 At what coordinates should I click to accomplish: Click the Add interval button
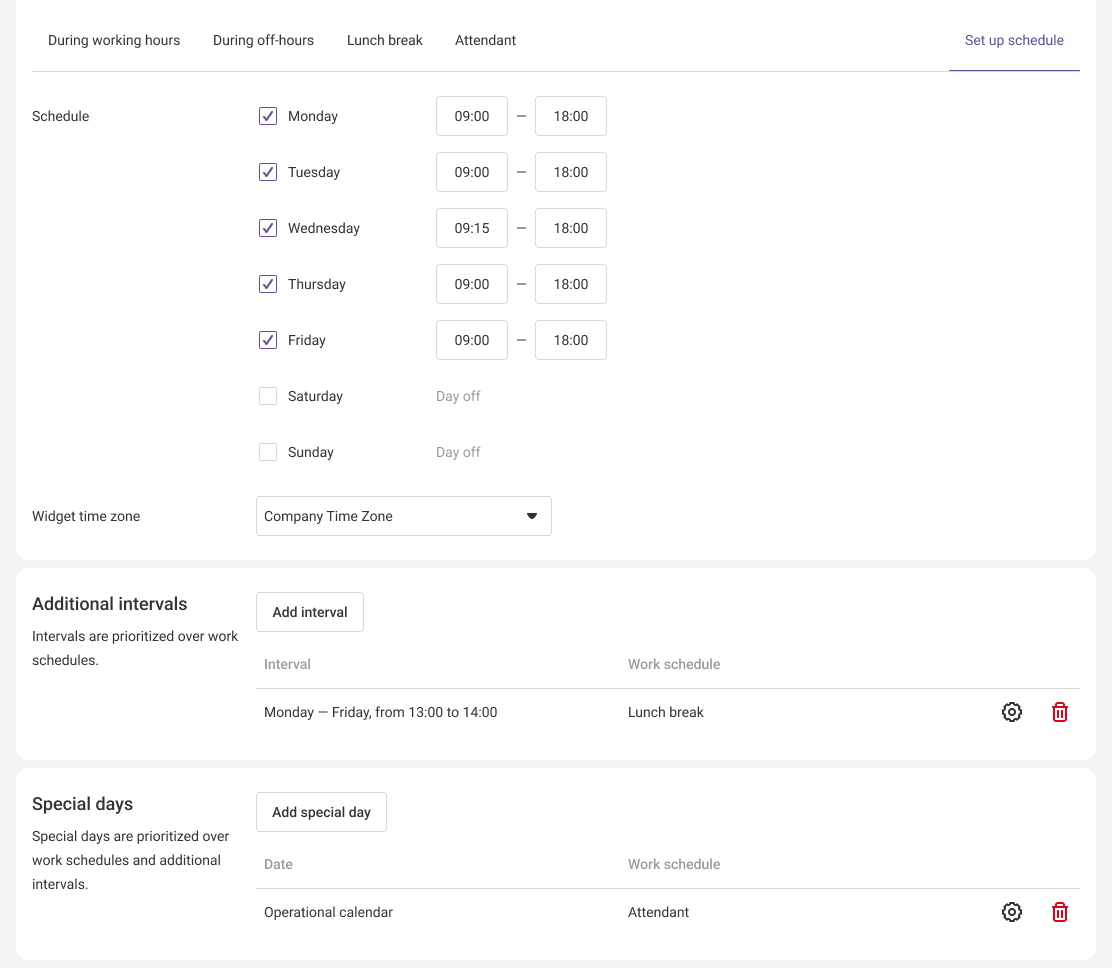(310, 612)
